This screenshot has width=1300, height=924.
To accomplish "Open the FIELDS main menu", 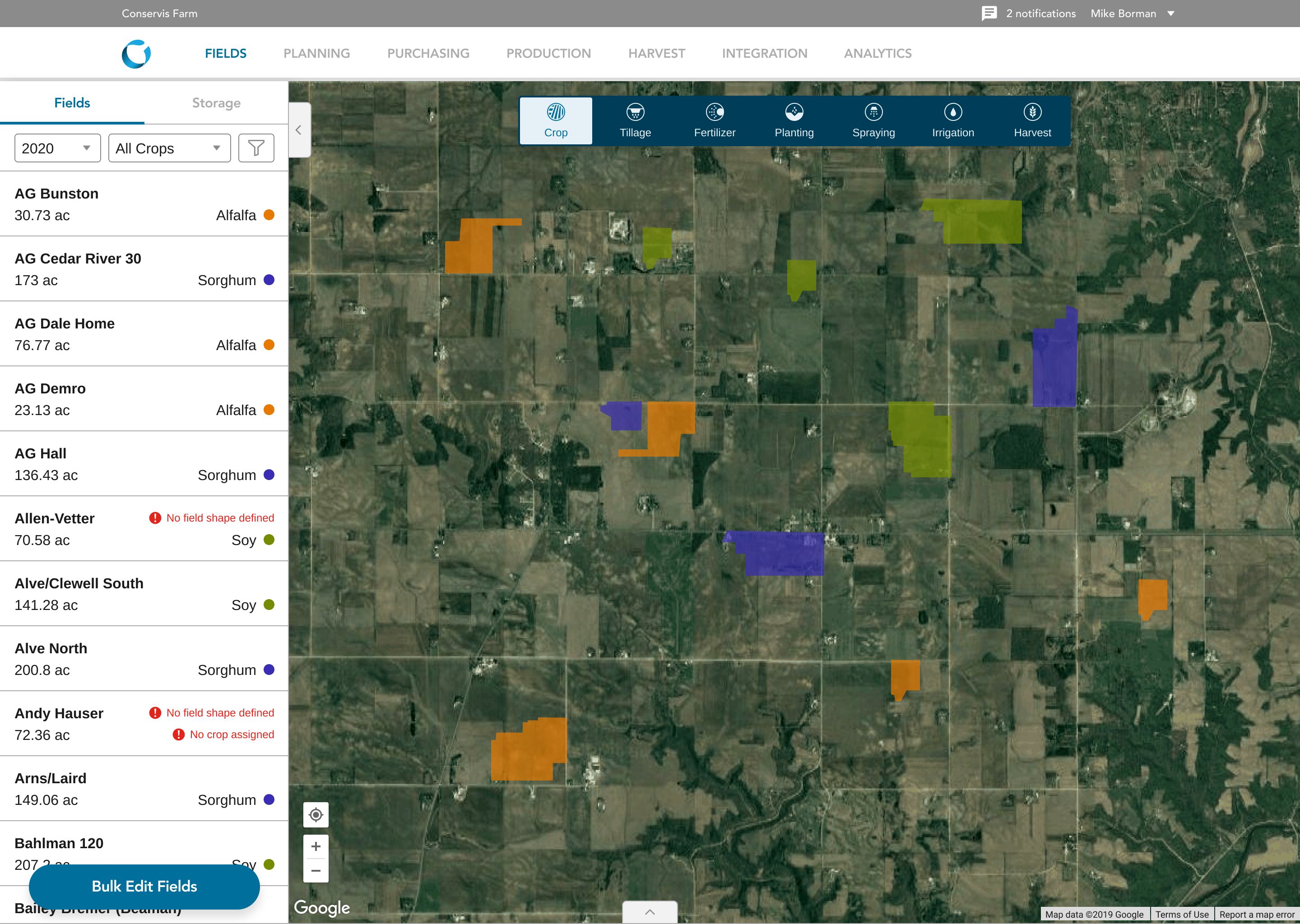I will (x=226, y=54).
